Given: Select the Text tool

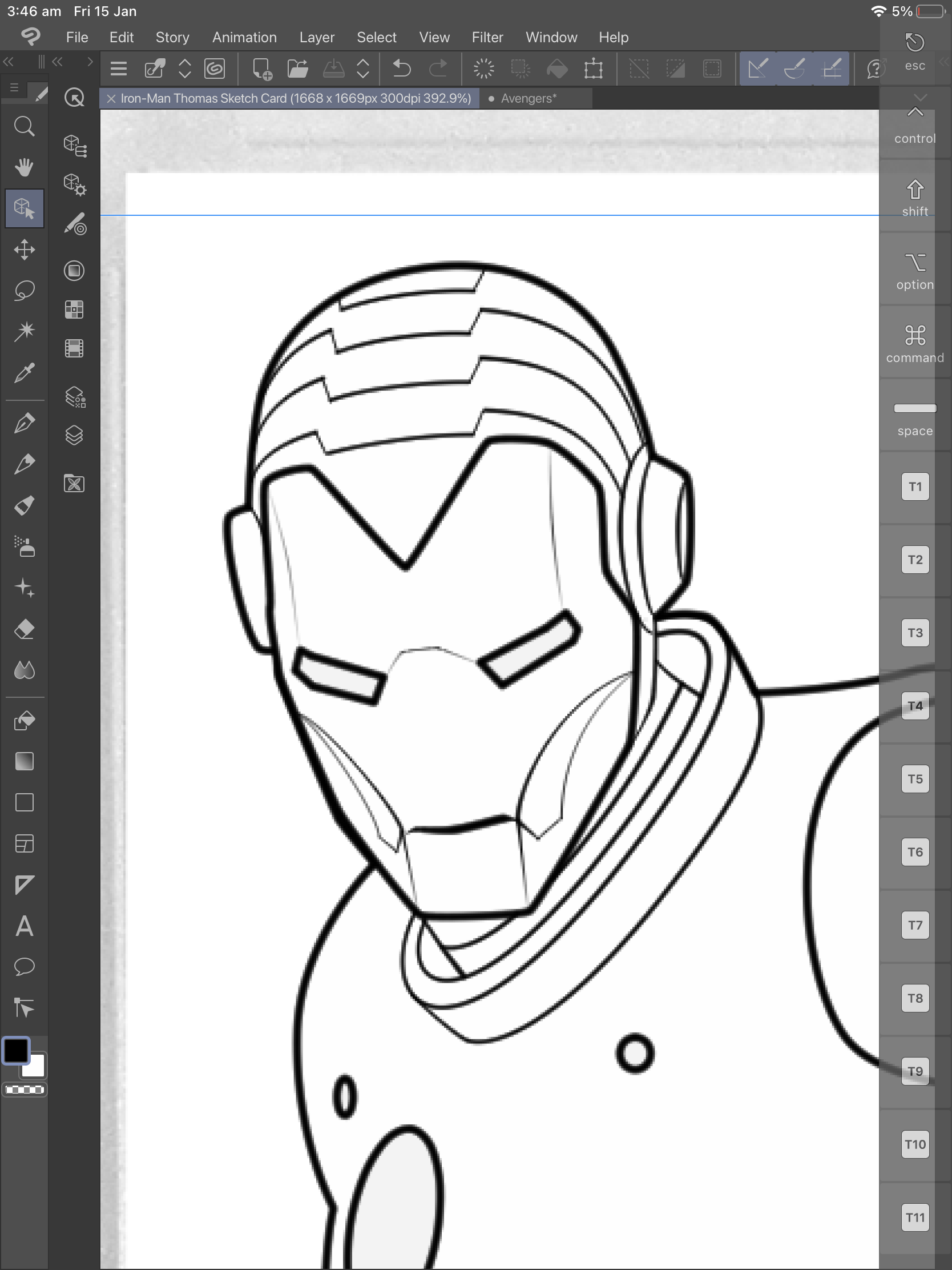Looking at the screenshot, I should (24, 926).
